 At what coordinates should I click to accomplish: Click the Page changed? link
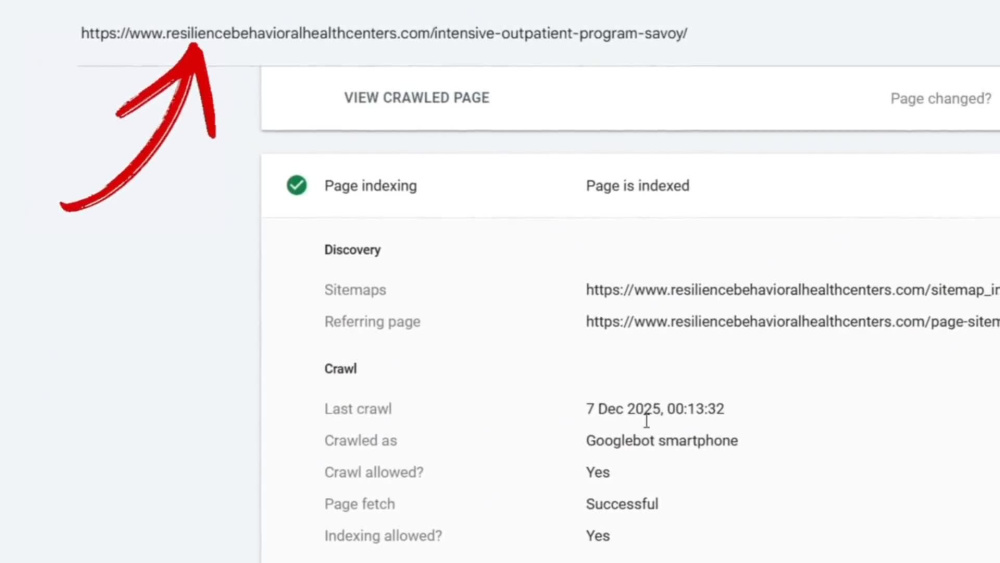(x=941, y=99)
